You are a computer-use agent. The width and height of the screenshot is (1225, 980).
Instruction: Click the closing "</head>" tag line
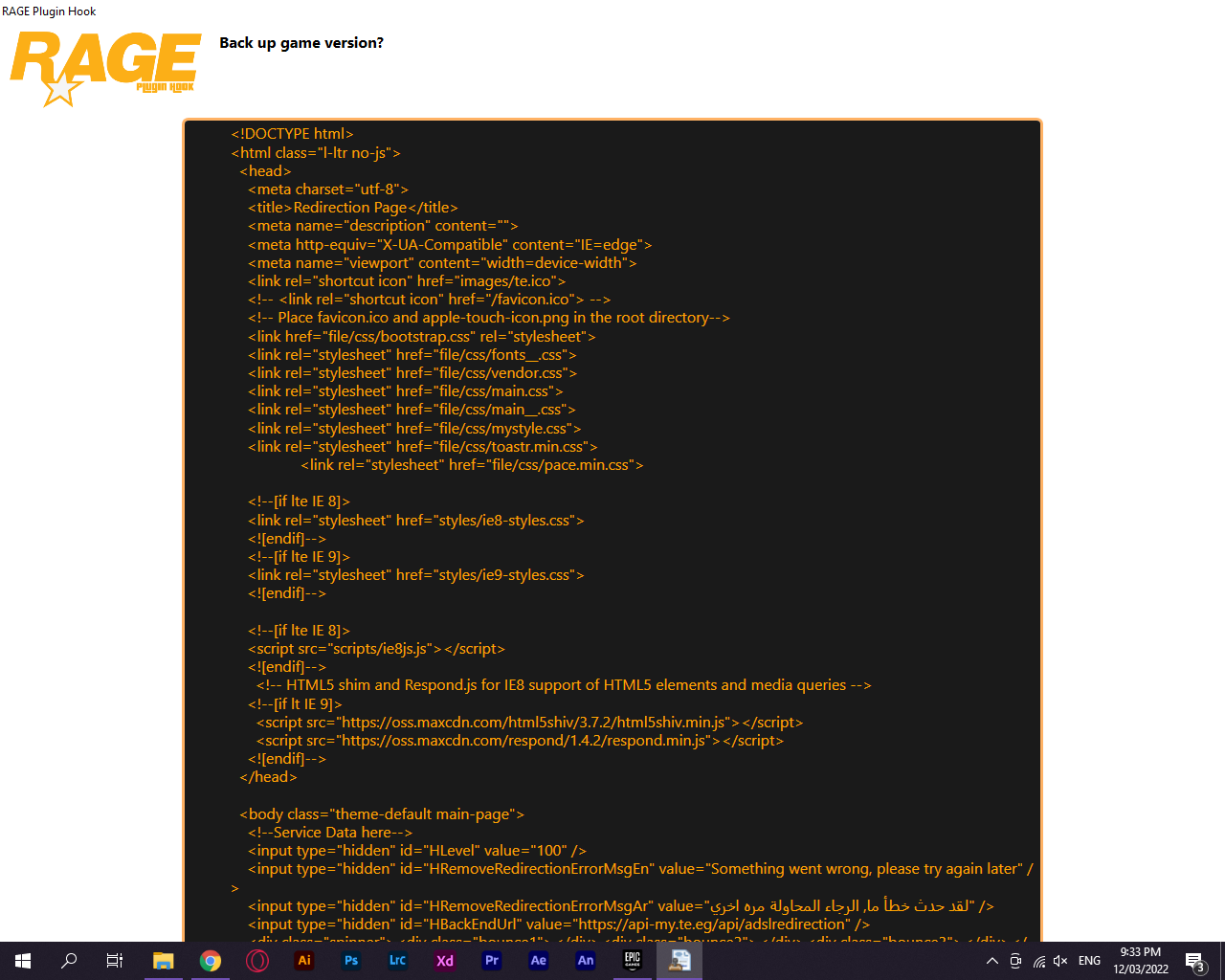pyautogui.click(x=268, y=777)
